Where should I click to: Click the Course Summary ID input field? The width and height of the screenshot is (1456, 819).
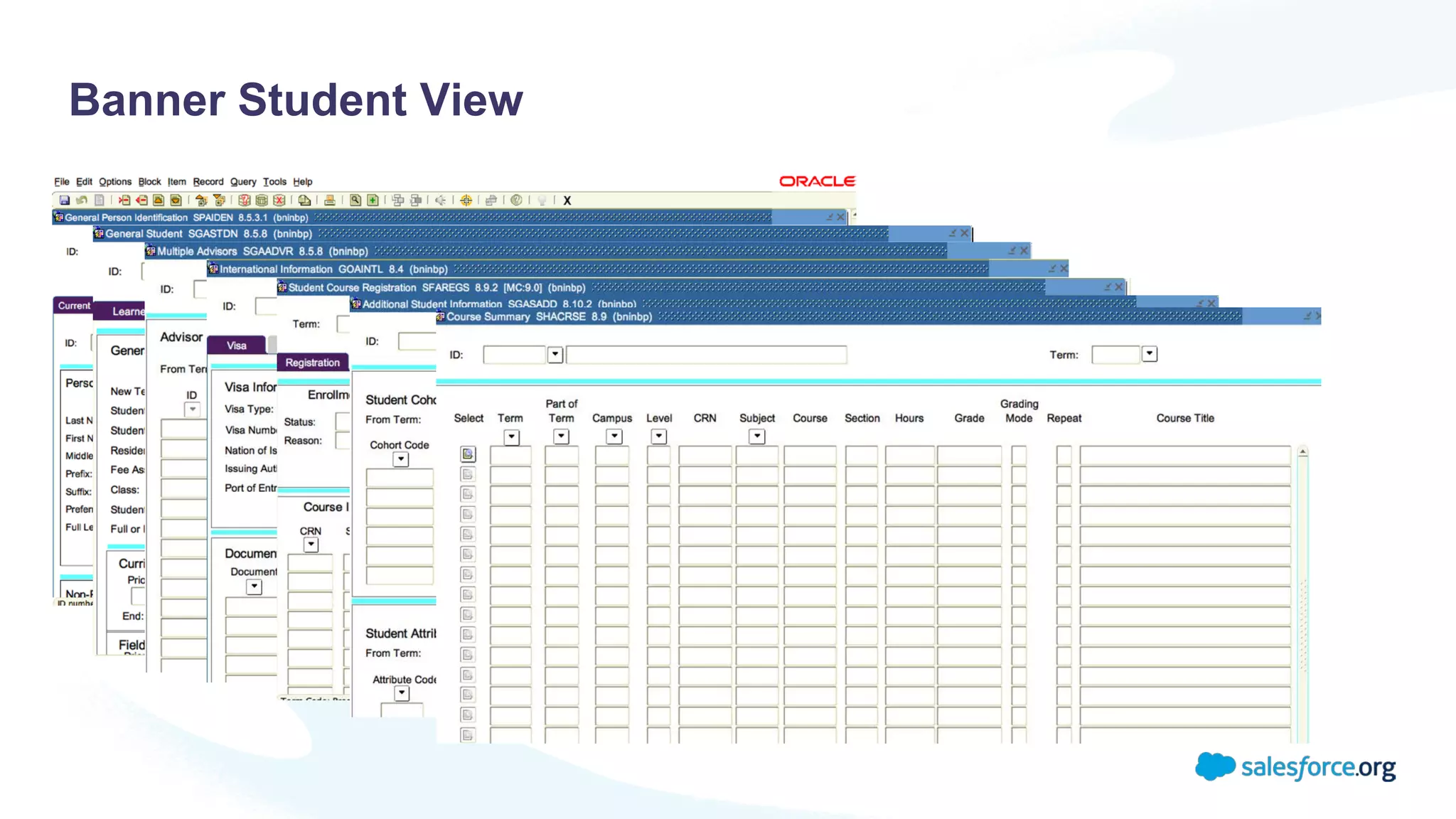pos(514,355)
